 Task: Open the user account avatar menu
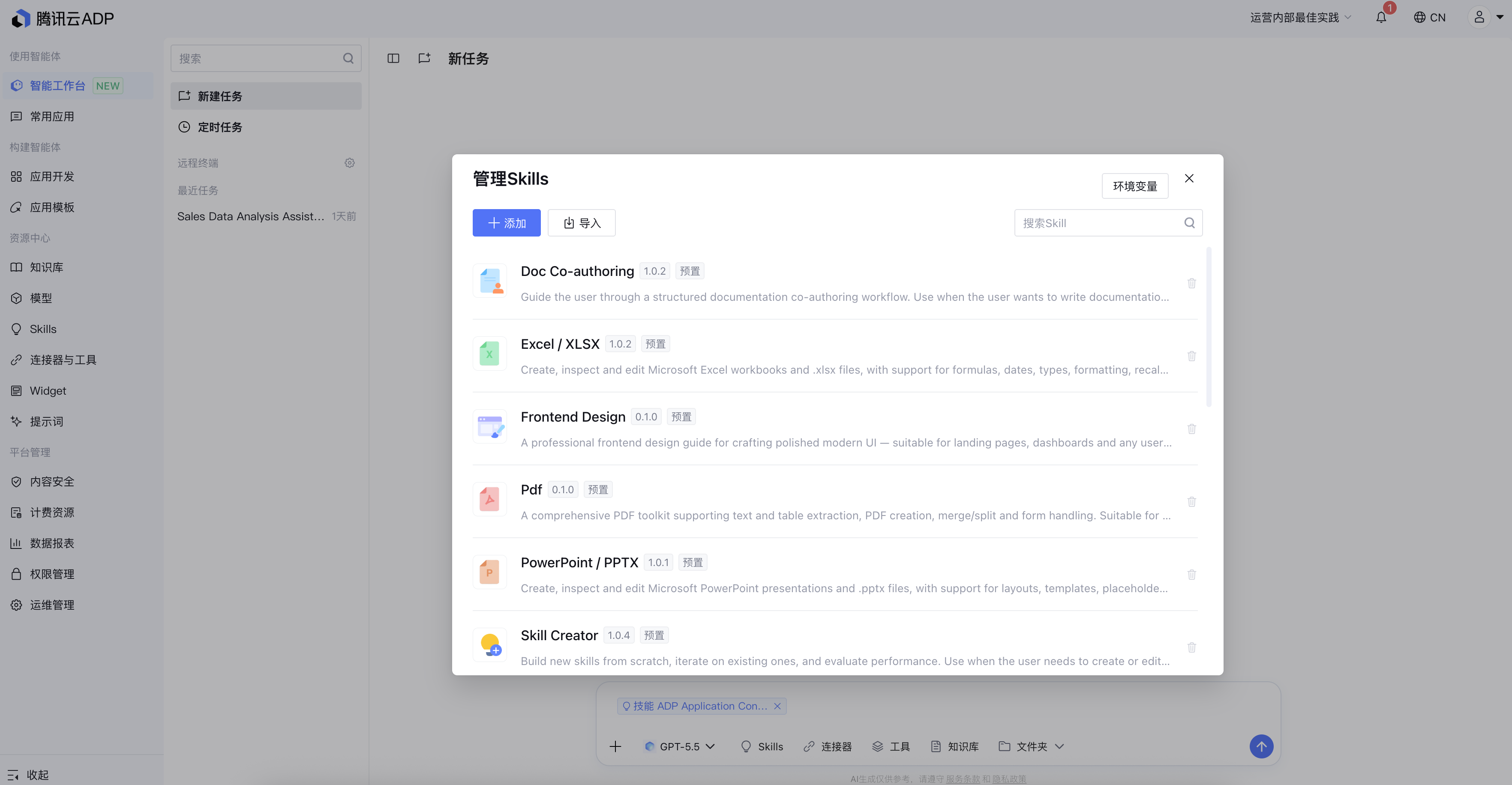1479,17
